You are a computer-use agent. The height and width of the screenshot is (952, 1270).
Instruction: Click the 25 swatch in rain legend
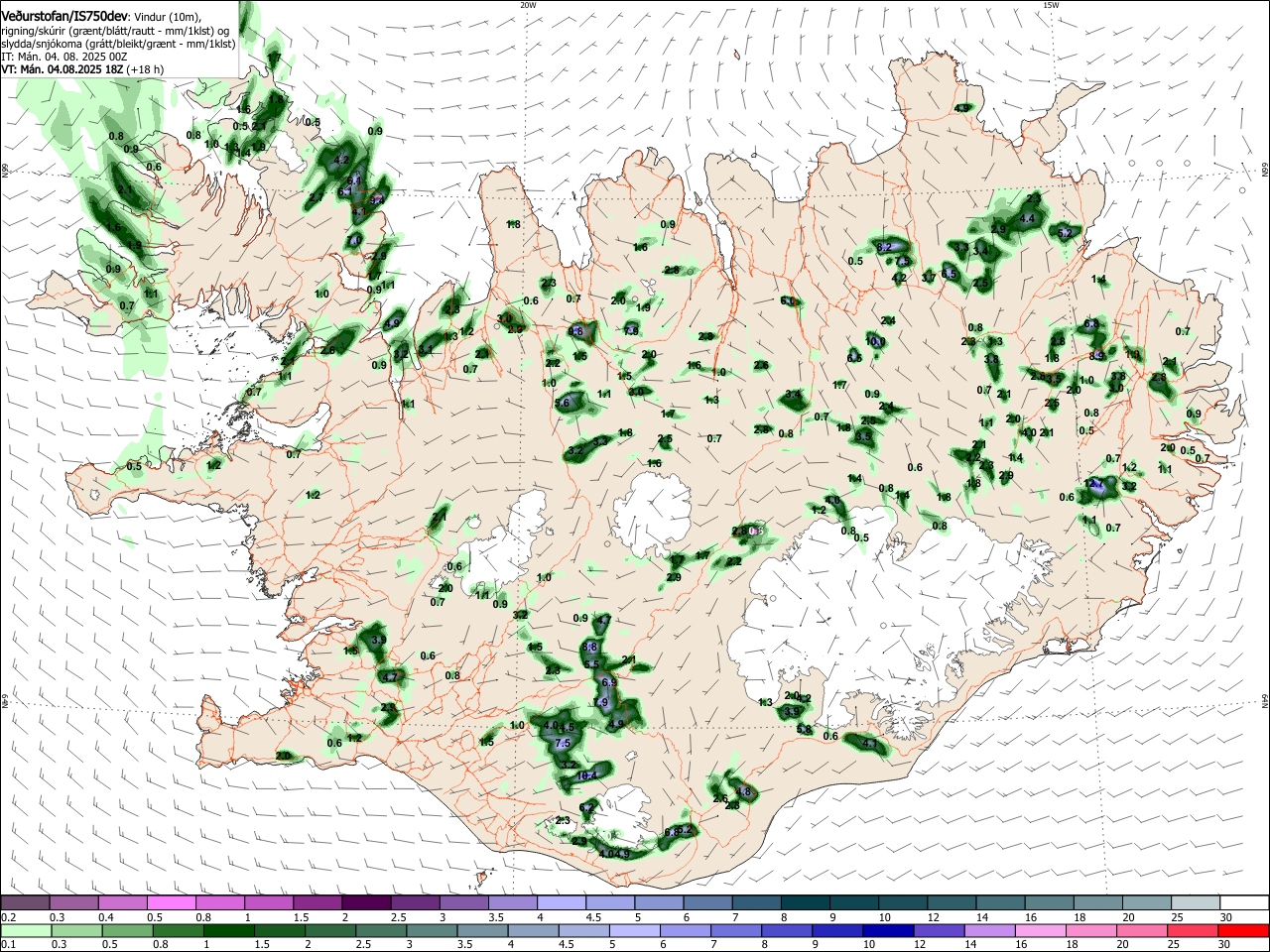click(1195, 931)
